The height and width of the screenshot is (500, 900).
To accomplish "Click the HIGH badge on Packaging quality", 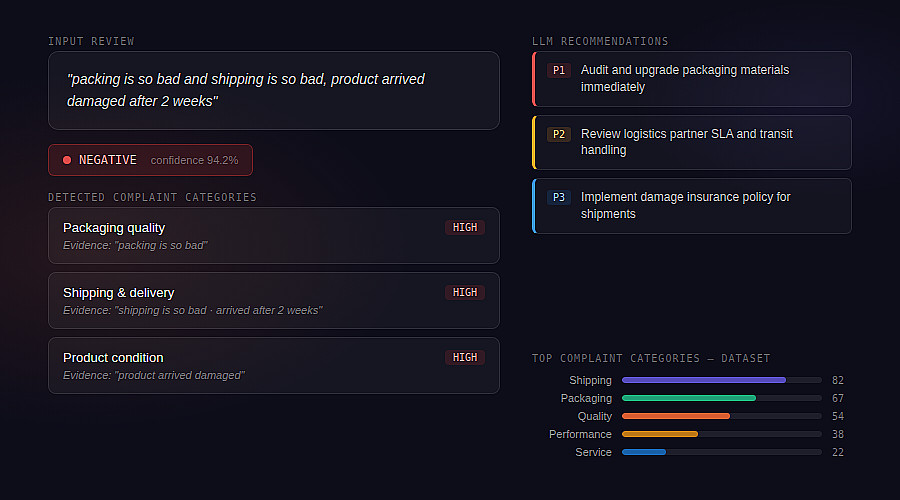I will click(465, 228).
